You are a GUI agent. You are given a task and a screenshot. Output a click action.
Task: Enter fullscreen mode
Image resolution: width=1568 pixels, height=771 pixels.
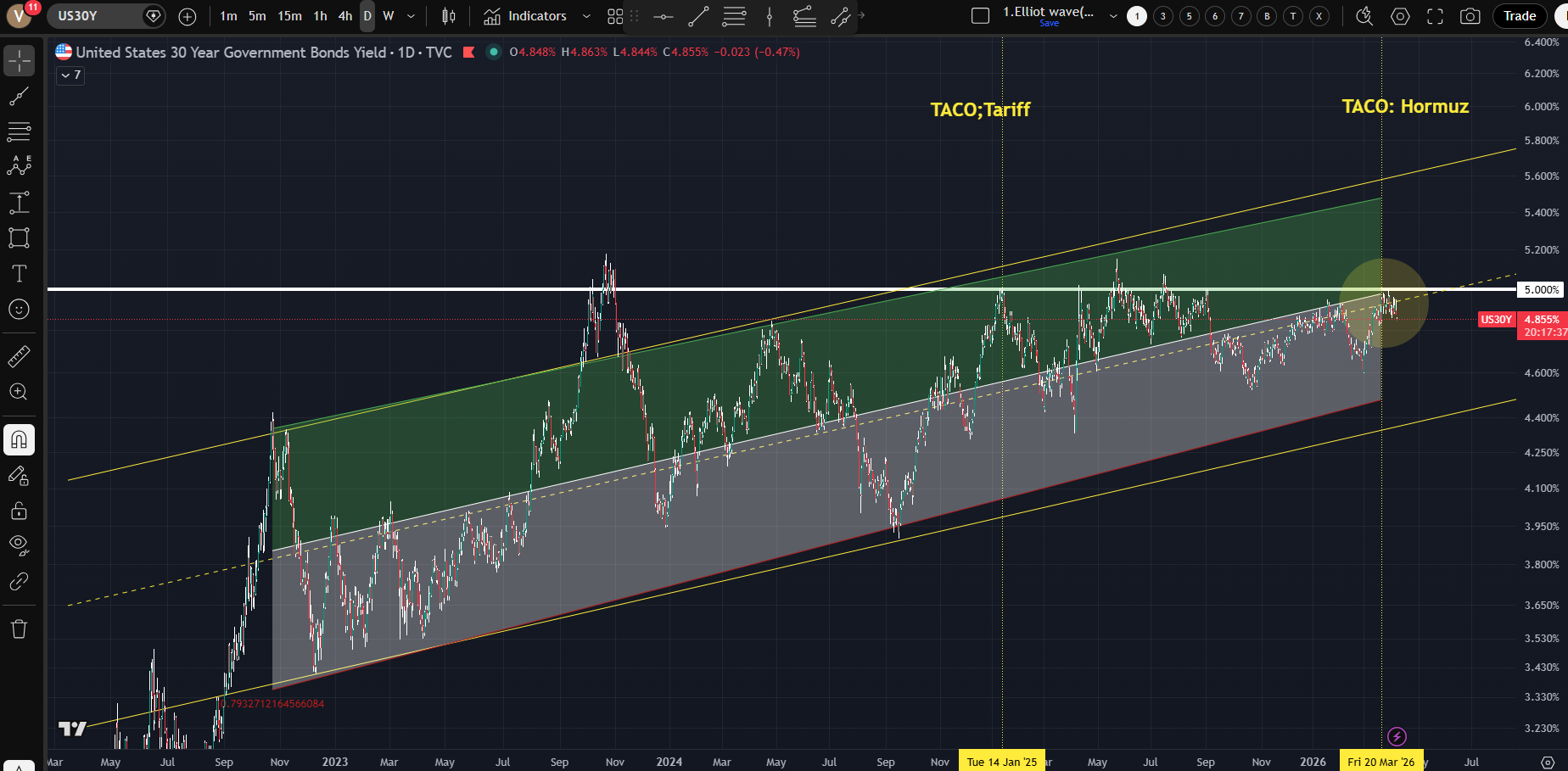[x=1435, y=16]
